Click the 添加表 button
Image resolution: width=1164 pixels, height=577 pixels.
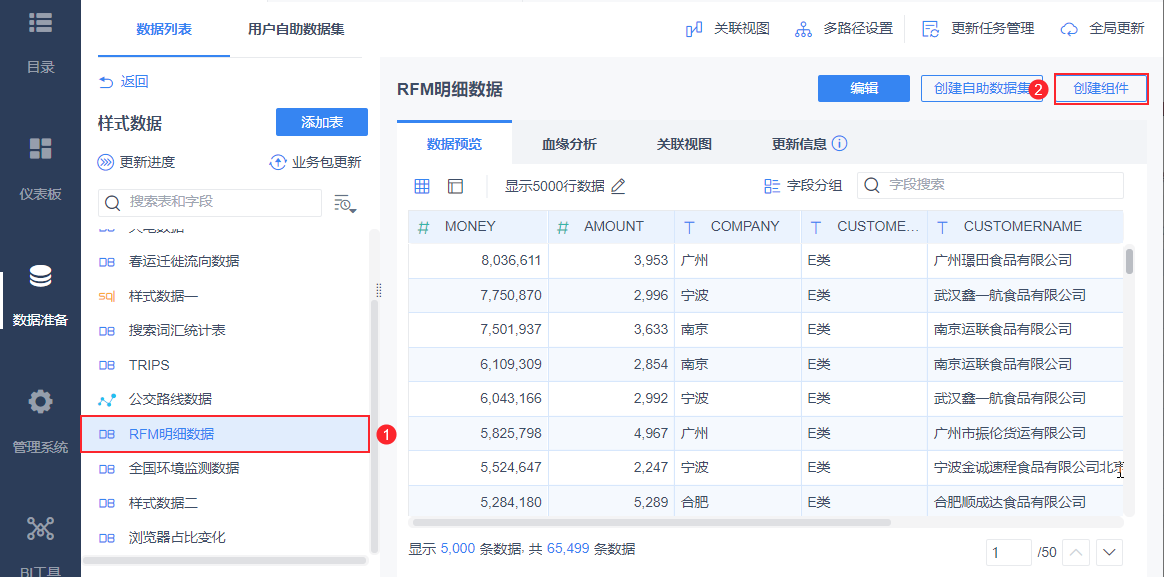(x=322, y=123)
